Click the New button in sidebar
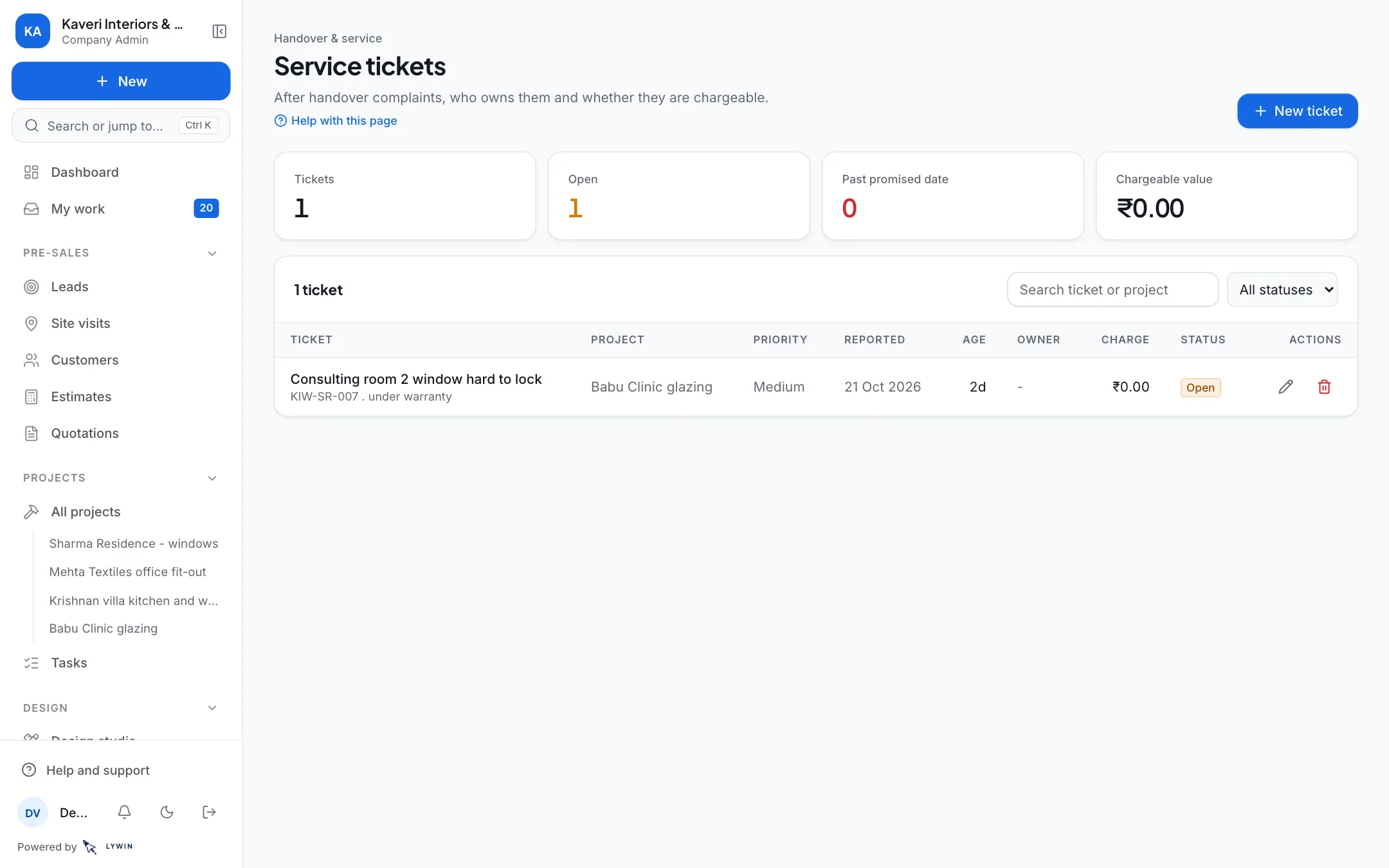This screenshot has height=868, width=1389. click(121, 81)
